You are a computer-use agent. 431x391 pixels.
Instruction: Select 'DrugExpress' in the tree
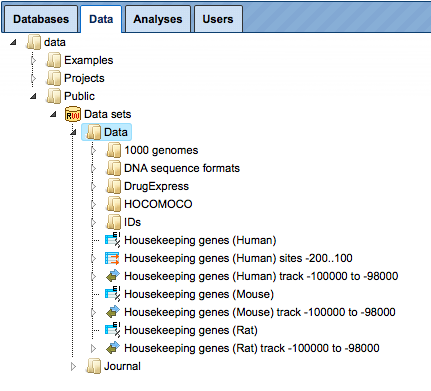click(156, 186)
